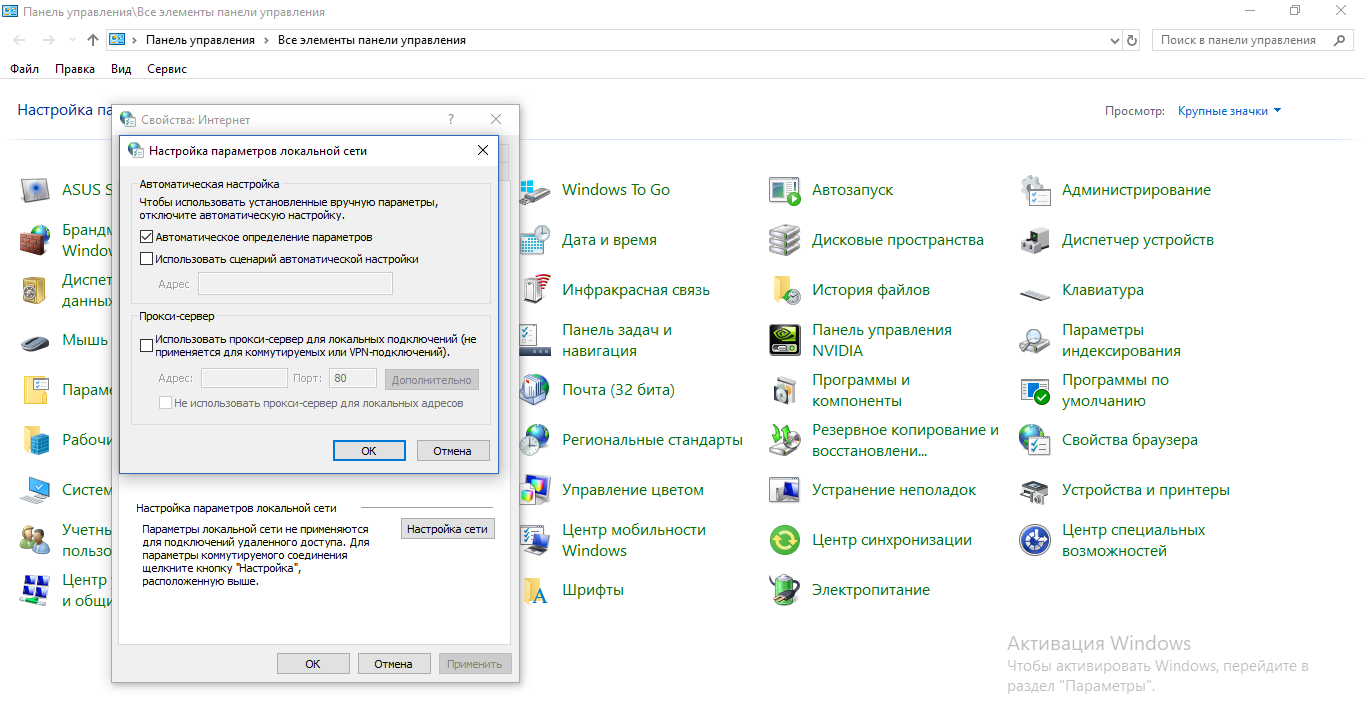Open the Правка menu
Image resolution: width=1365 pixels, height=728 pixels.
[x=75, y=69]
